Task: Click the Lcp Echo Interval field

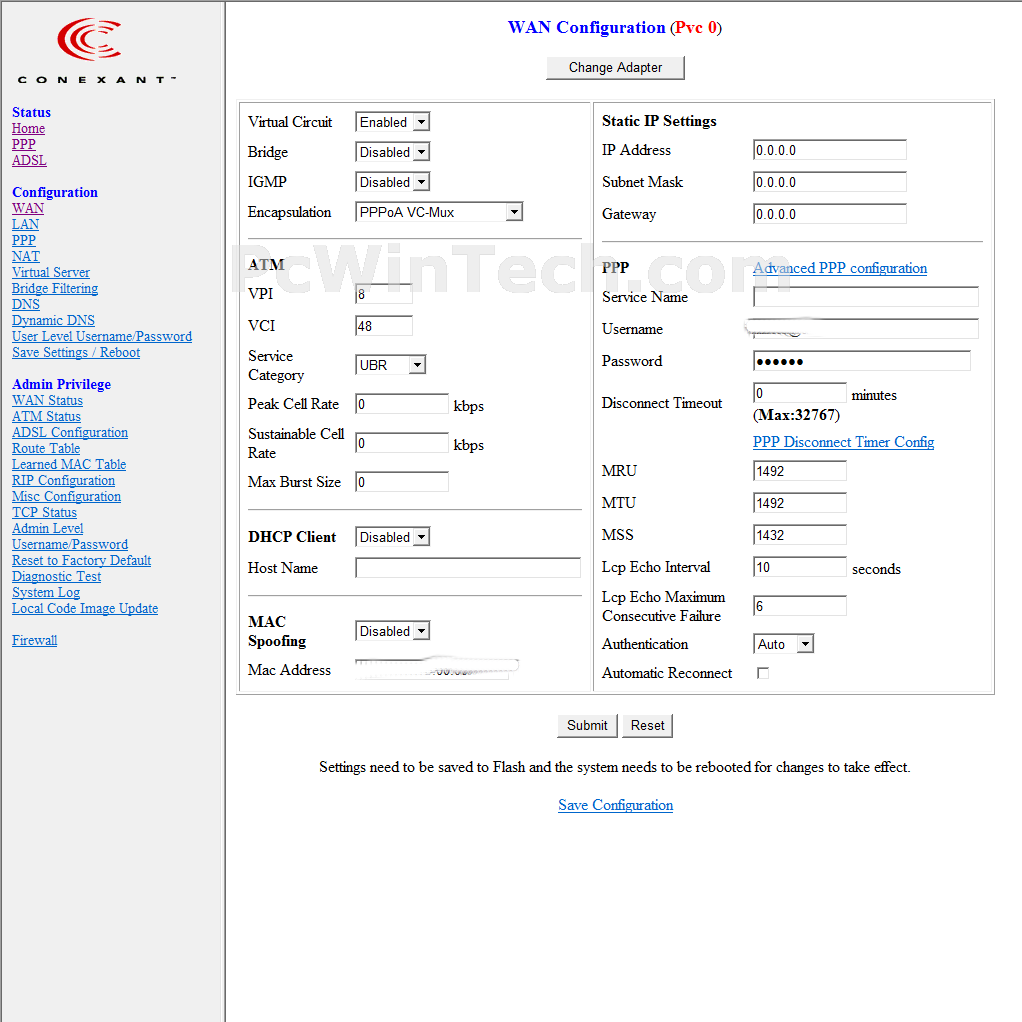Action: [800, 566]
